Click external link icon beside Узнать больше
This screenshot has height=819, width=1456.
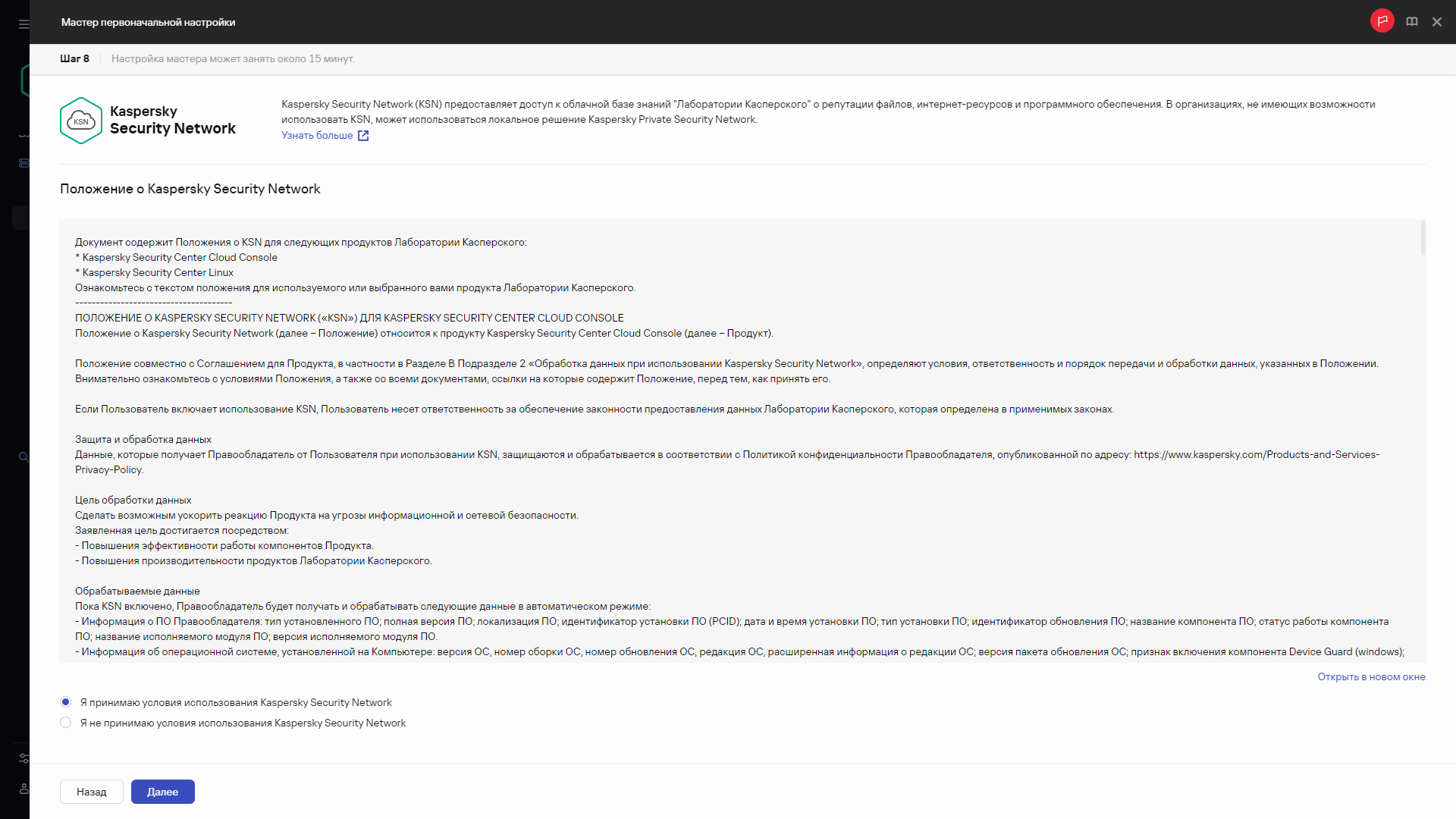pos(363,135)
